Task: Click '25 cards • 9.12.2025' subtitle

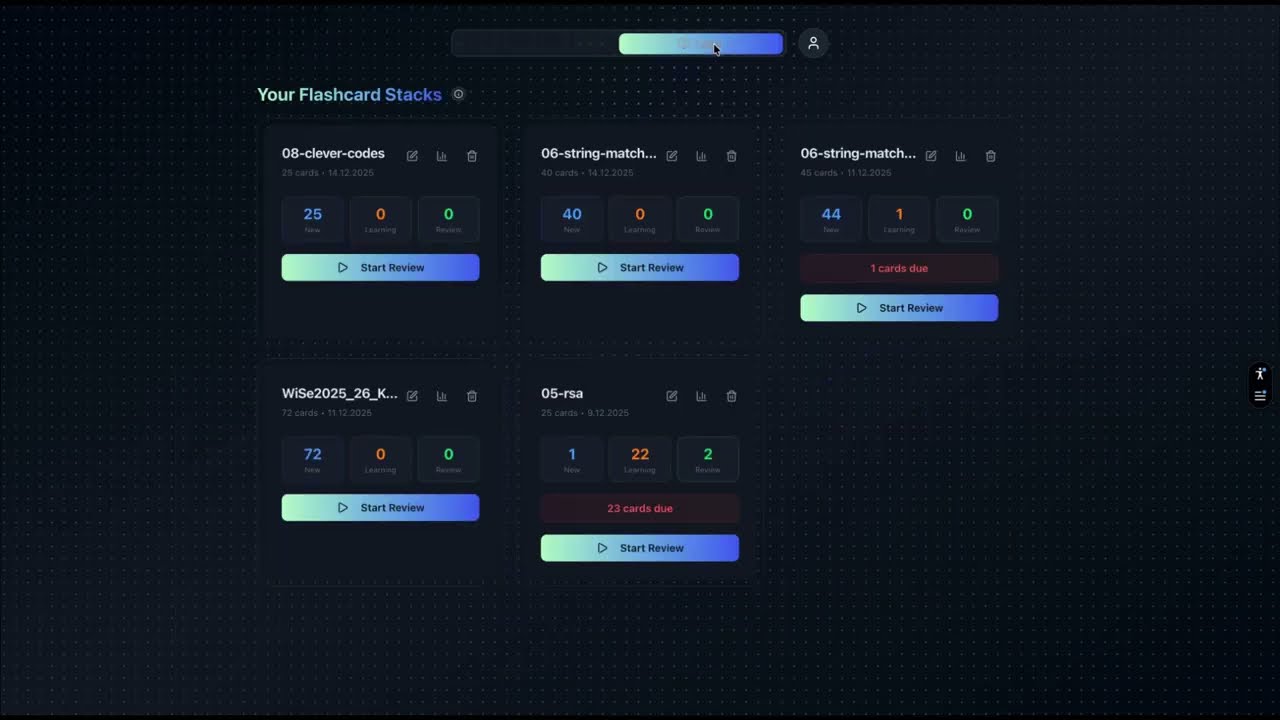Action: coord(585,413)
